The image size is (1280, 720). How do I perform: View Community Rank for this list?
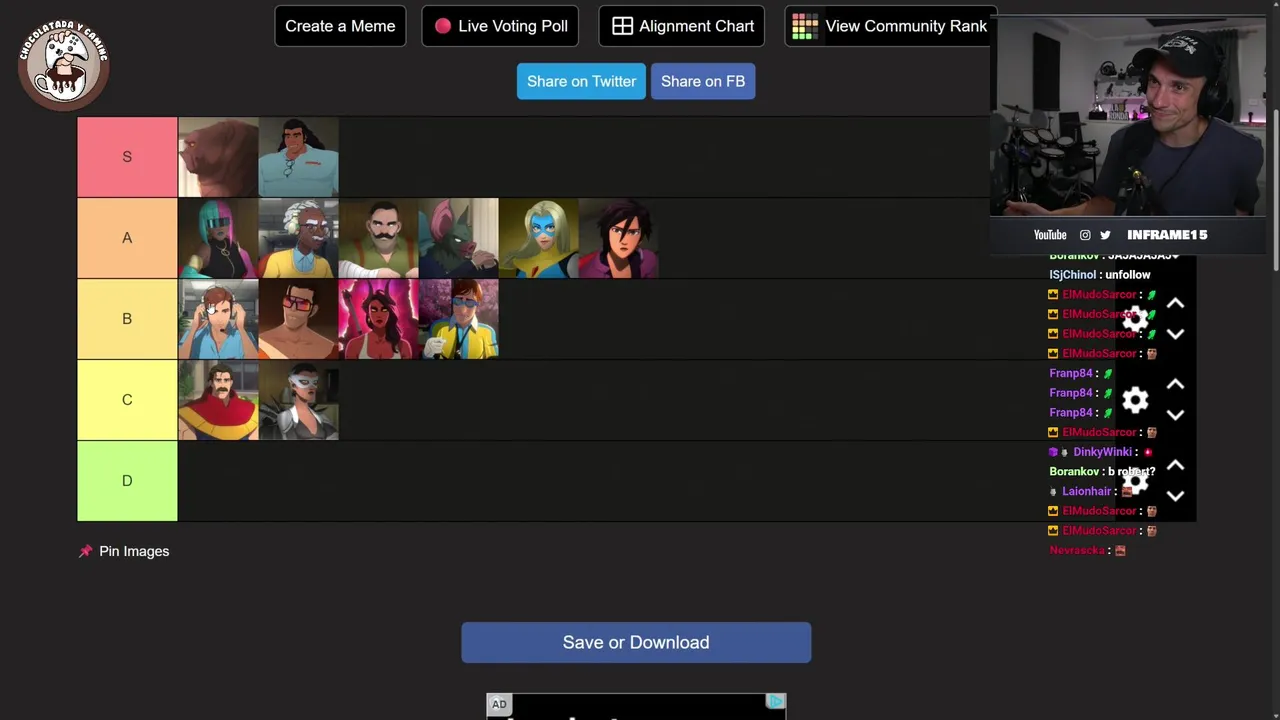tap(889, 26)
